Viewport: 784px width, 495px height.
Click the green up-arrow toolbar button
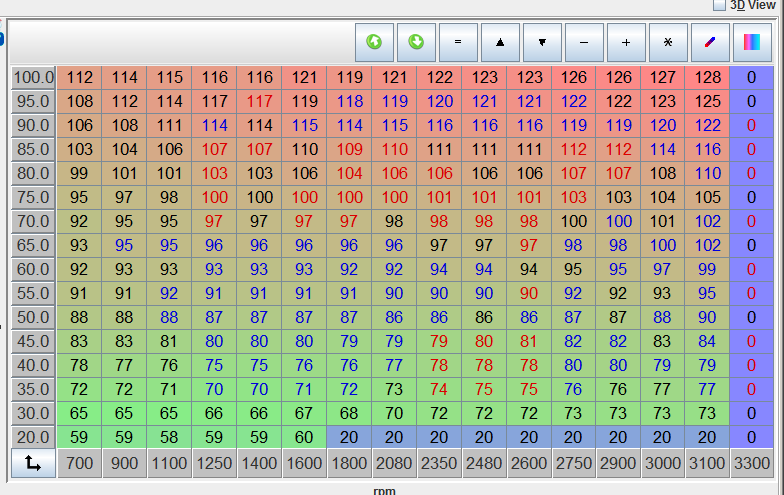(x=375, y=43)
